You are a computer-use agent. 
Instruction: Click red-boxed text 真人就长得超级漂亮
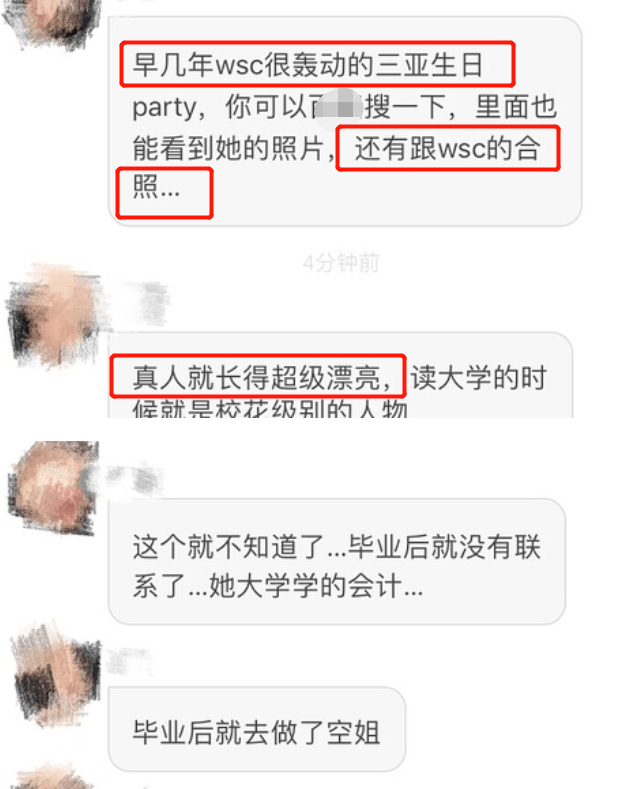258,376
